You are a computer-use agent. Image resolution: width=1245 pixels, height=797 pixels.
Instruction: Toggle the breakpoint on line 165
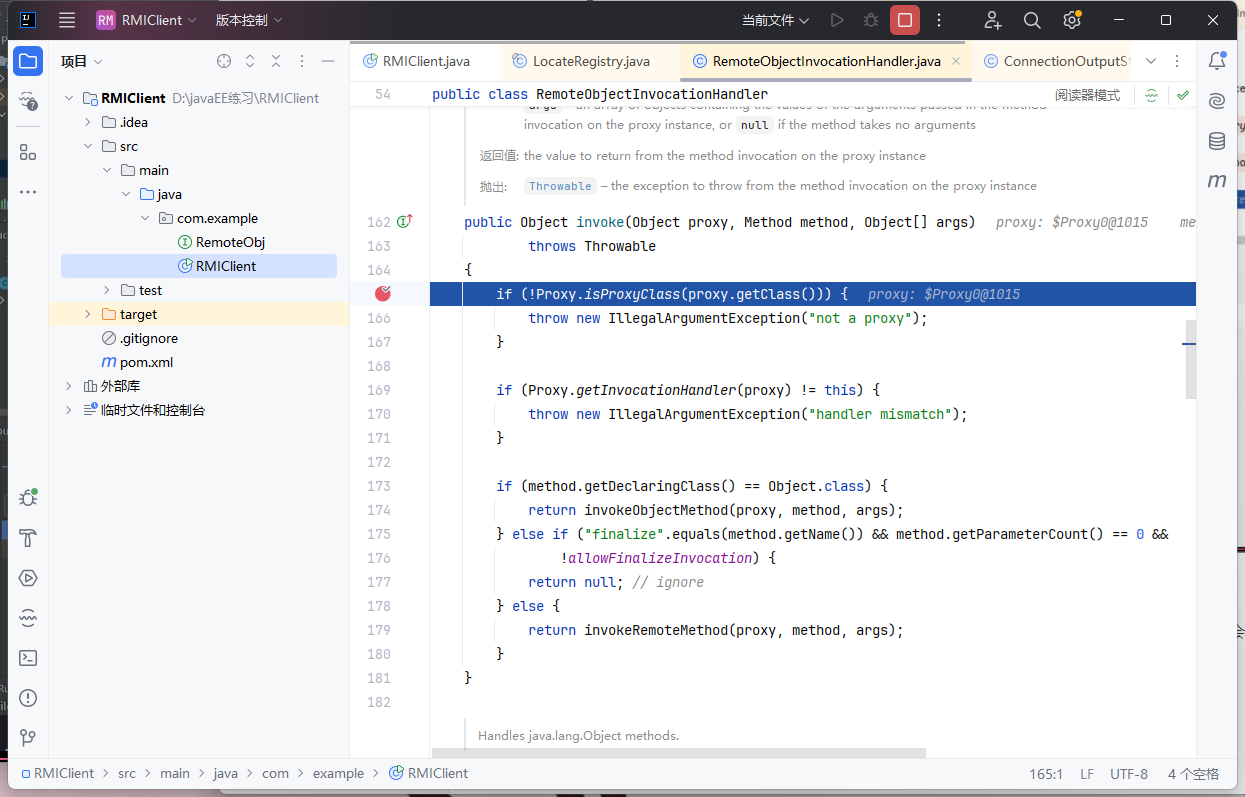382,294
